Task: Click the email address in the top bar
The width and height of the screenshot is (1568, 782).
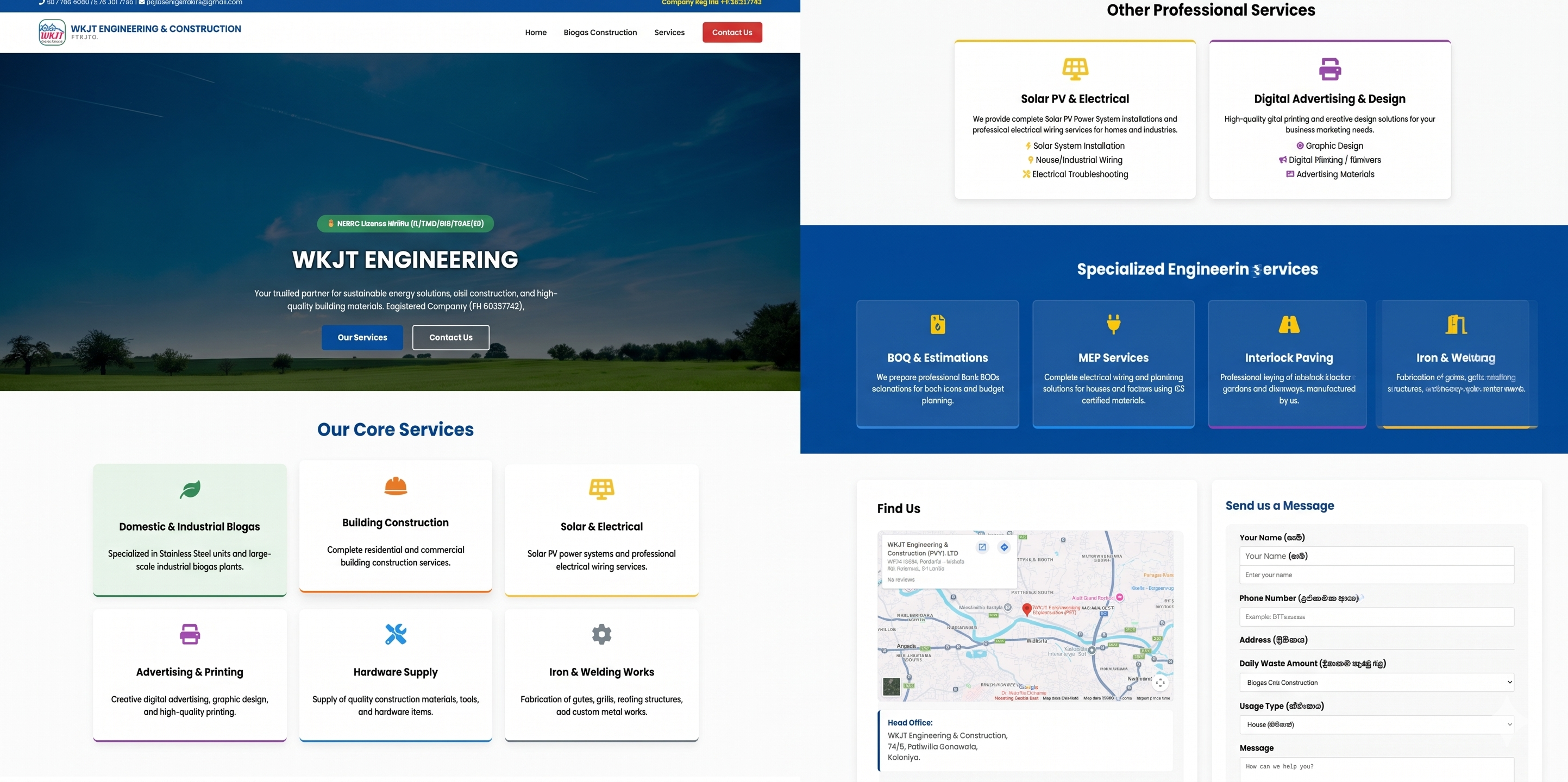Action: [x=194, y=2]
